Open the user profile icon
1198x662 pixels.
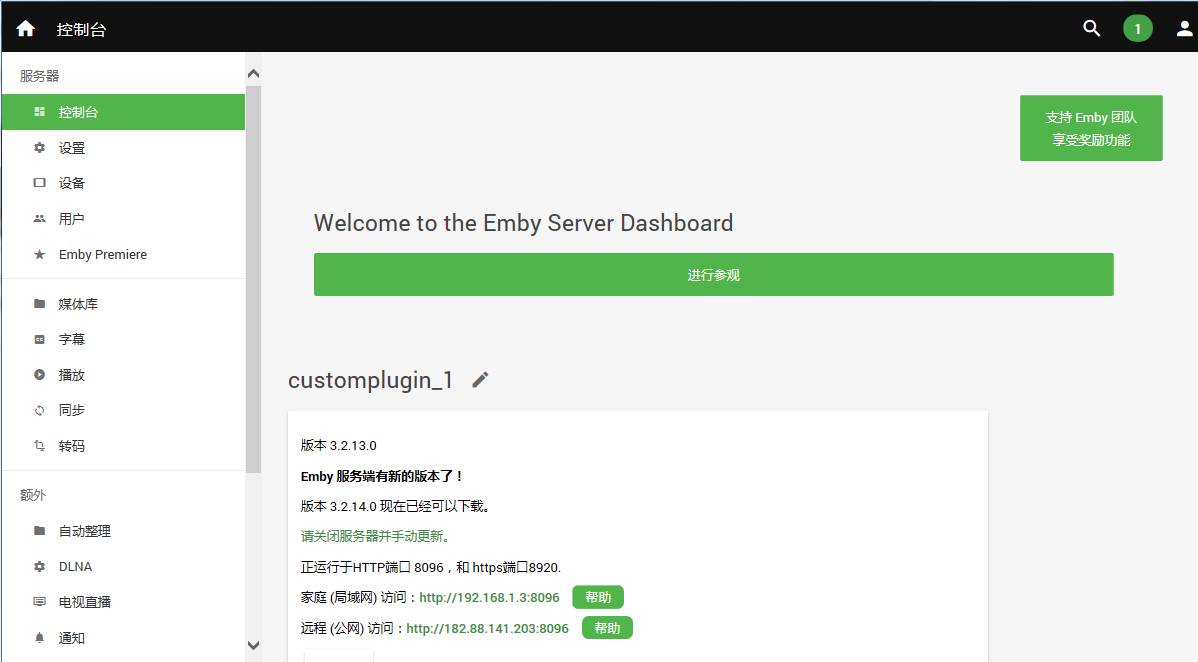[x=1184, y=28]
